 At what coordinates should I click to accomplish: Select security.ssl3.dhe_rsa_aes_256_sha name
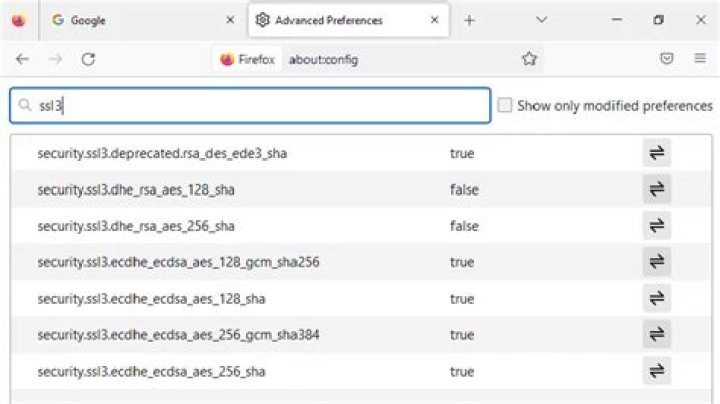tap(136, 226)
